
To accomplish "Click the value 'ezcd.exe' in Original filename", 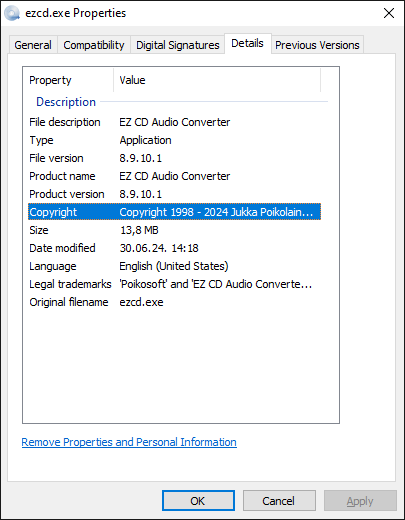I will point(141,302).
